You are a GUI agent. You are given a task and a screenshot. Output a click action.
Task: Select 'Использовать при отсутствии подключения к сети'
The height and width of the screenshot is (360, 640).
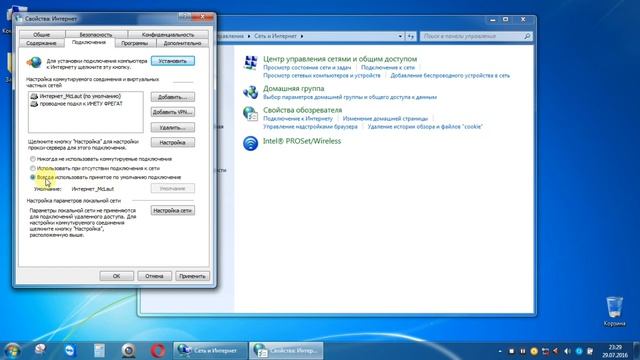point(33,168)
